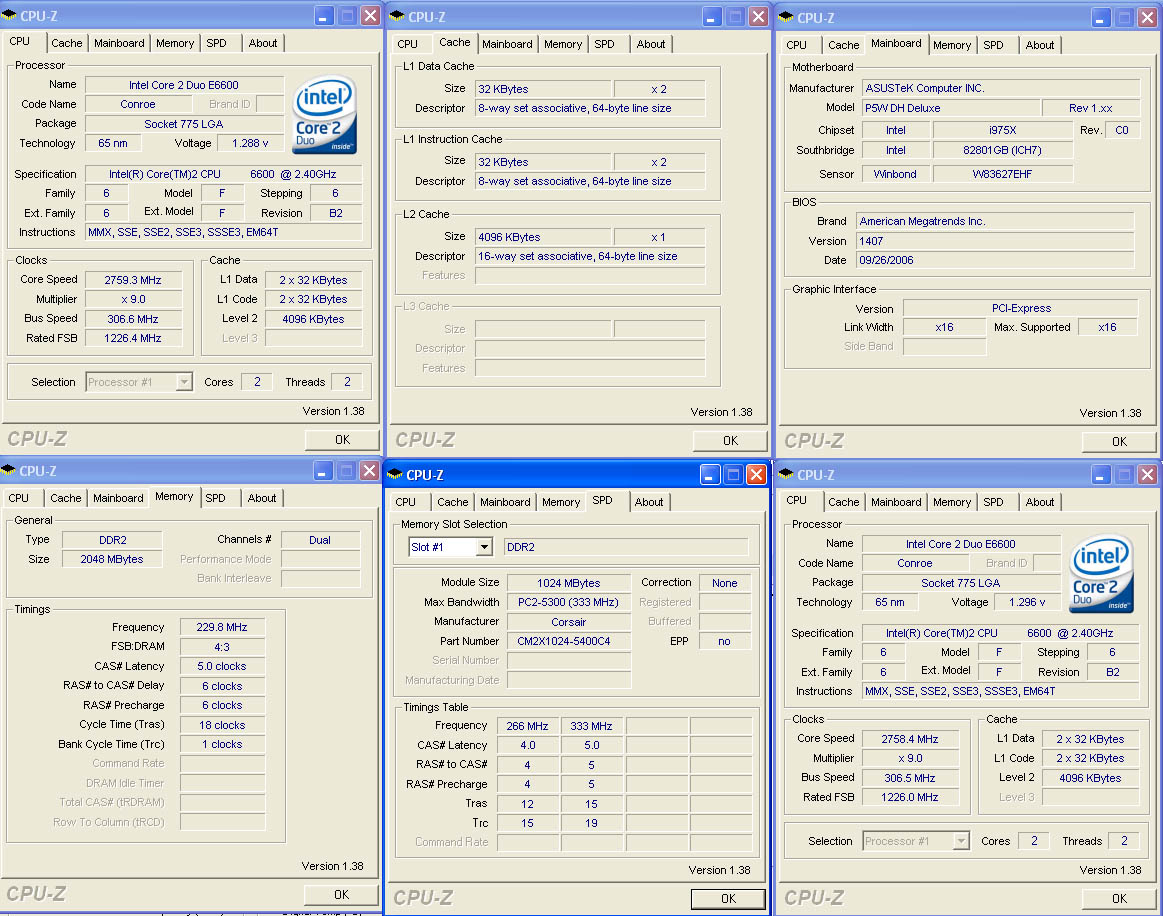Image resolution: width=1163 pixels, height=916 pixels.
Task: Select CPU tab in the Mainboard window
Action: (797, 45)
